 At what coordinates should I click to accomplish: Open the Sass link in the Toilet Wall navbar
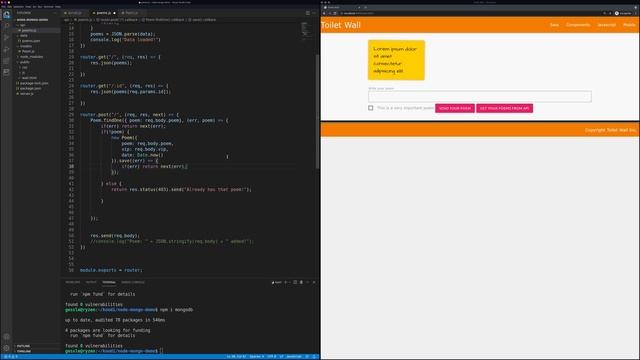tap(554, 25)
